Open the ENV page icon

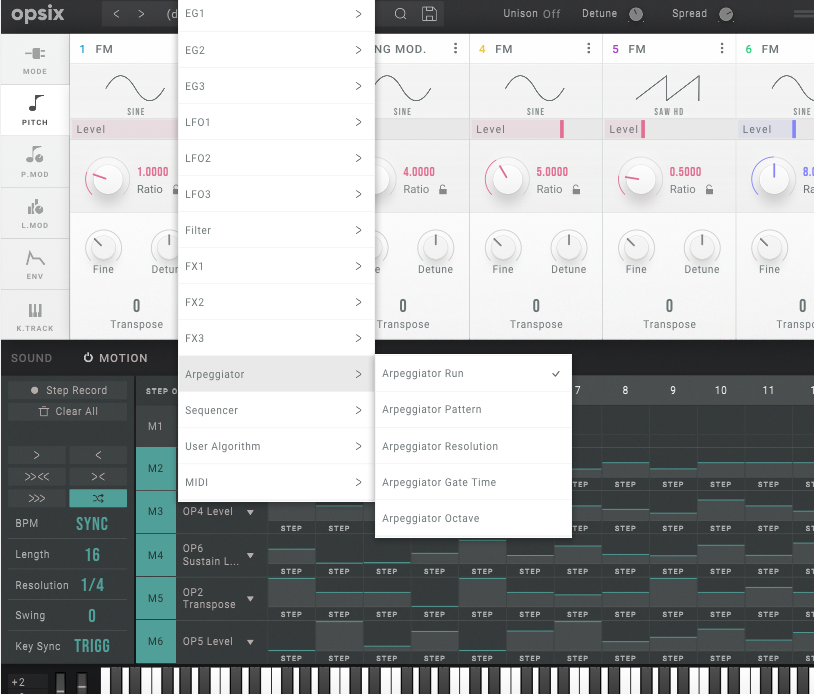click(35, 264)
